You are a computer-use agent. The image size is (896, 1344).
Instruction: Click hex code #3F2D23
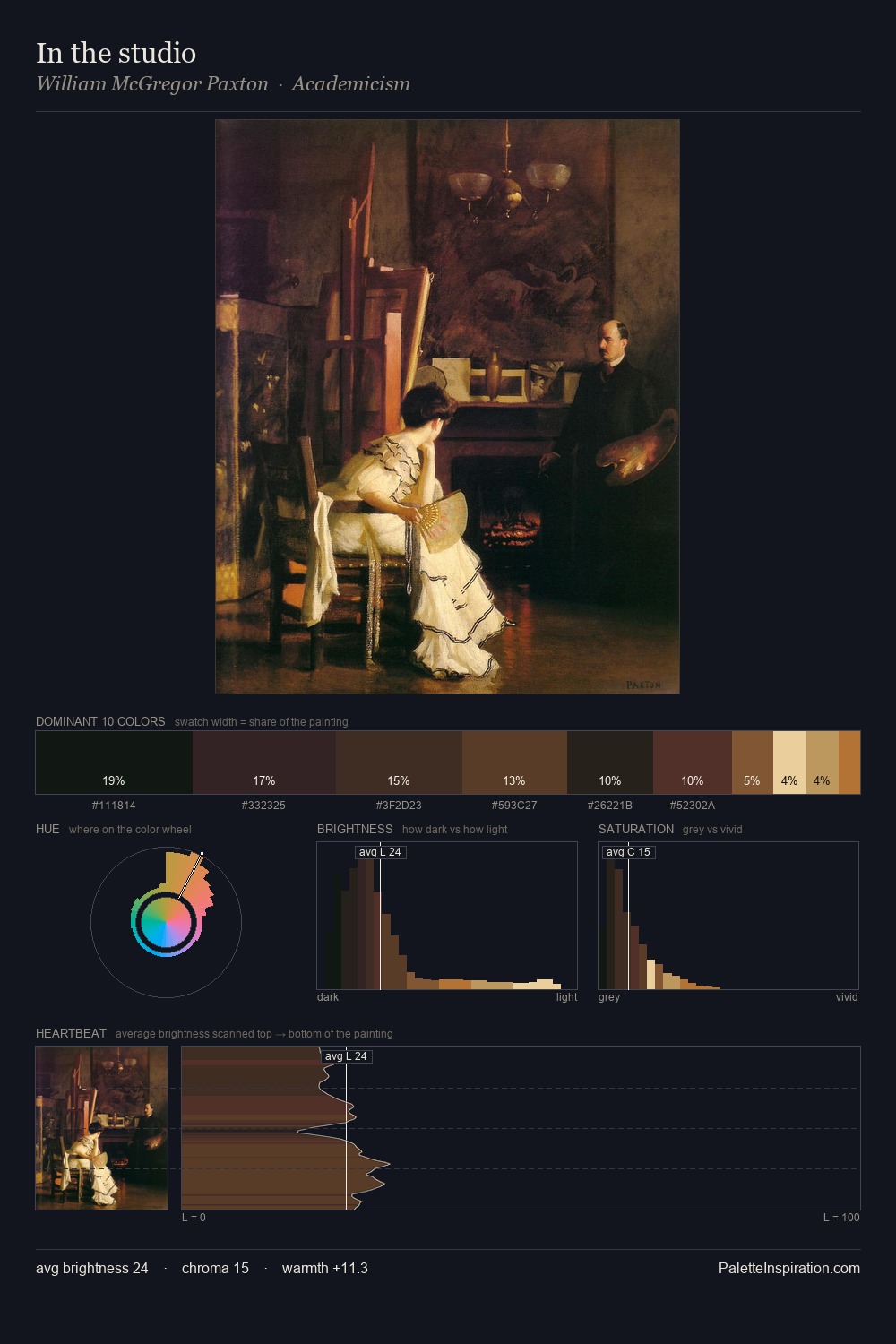(399, 806)
